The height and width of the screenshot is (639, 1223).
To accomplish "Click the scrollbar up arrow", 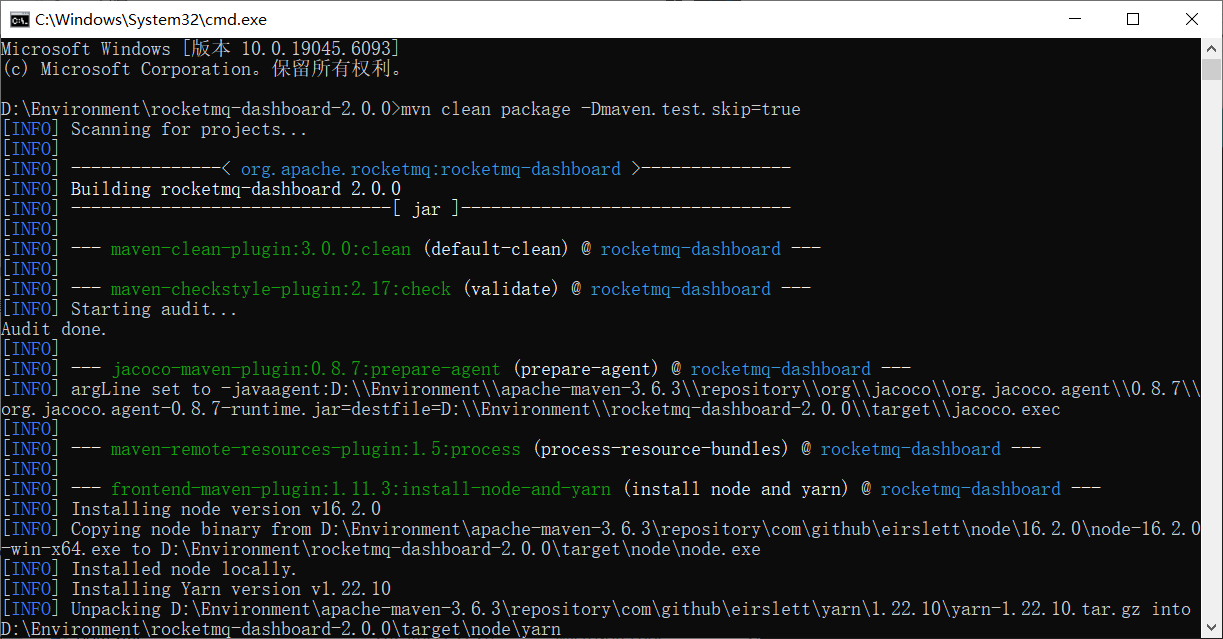I will coord(1212,47).
